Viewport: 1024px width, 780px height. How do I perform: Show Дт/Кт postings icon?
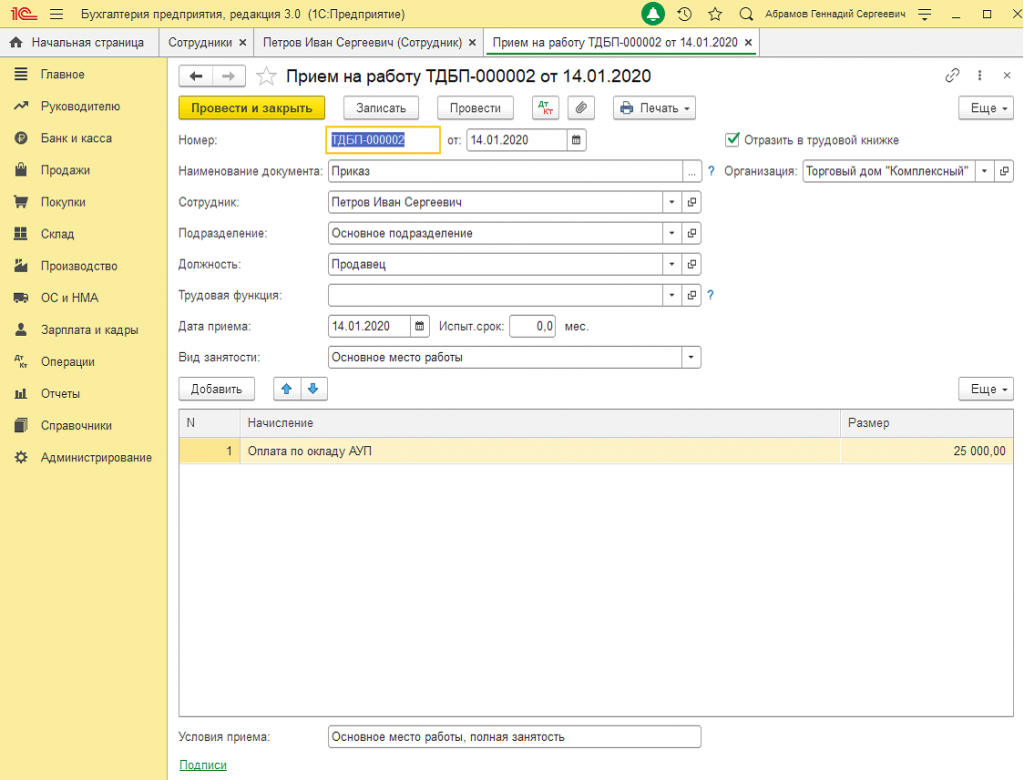click(545, 108)
